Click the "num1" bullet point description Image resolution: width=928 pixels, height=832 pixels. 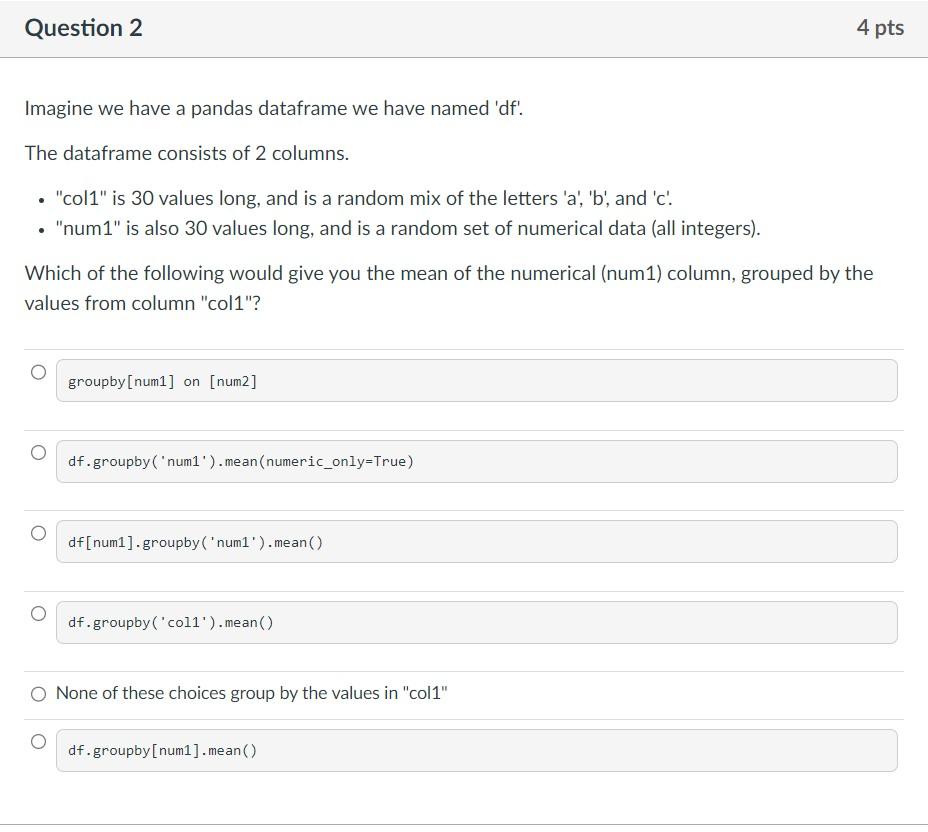pos(408,228)
